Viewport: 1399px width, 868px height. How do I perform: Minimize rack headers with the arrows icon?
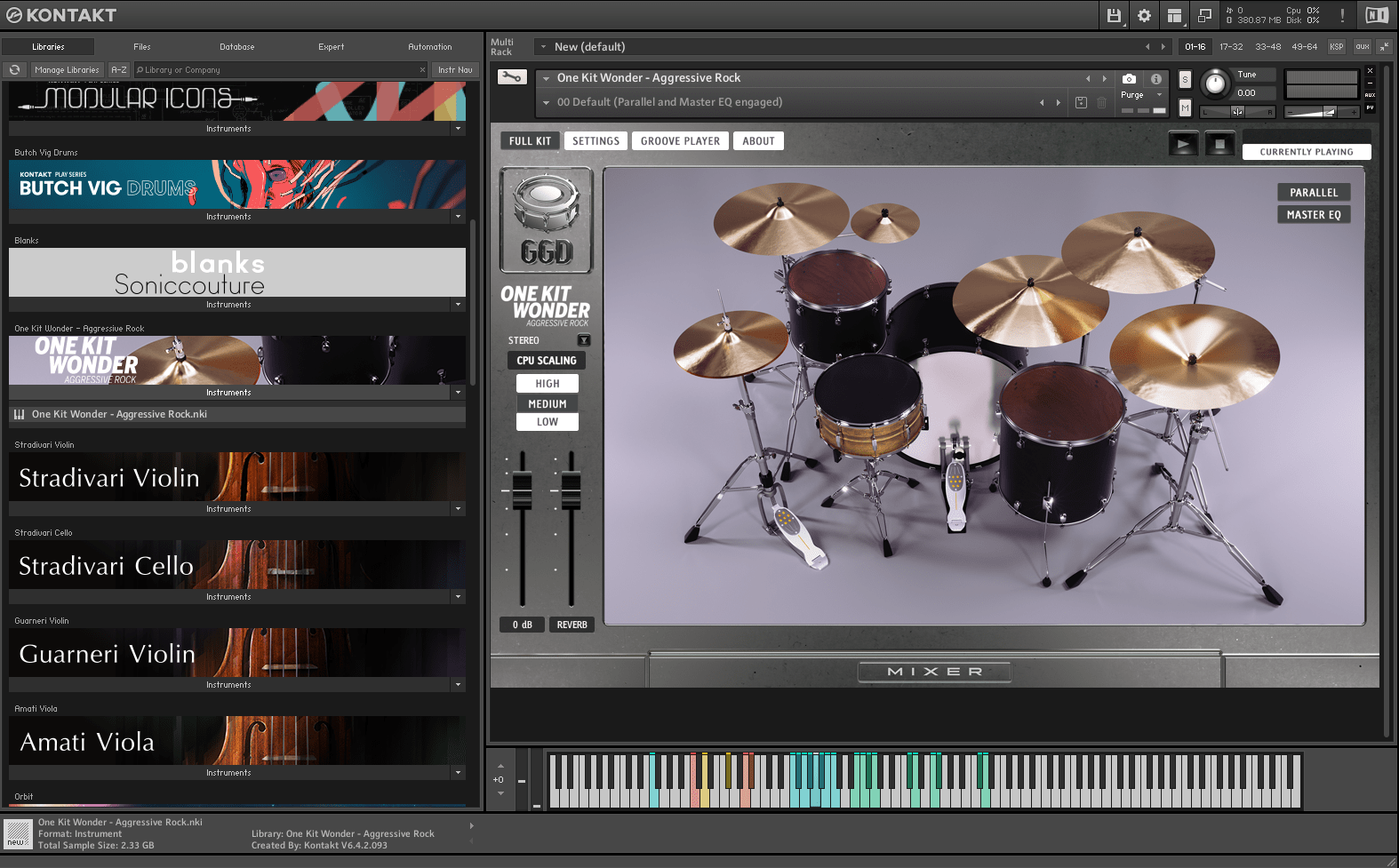1384,46
